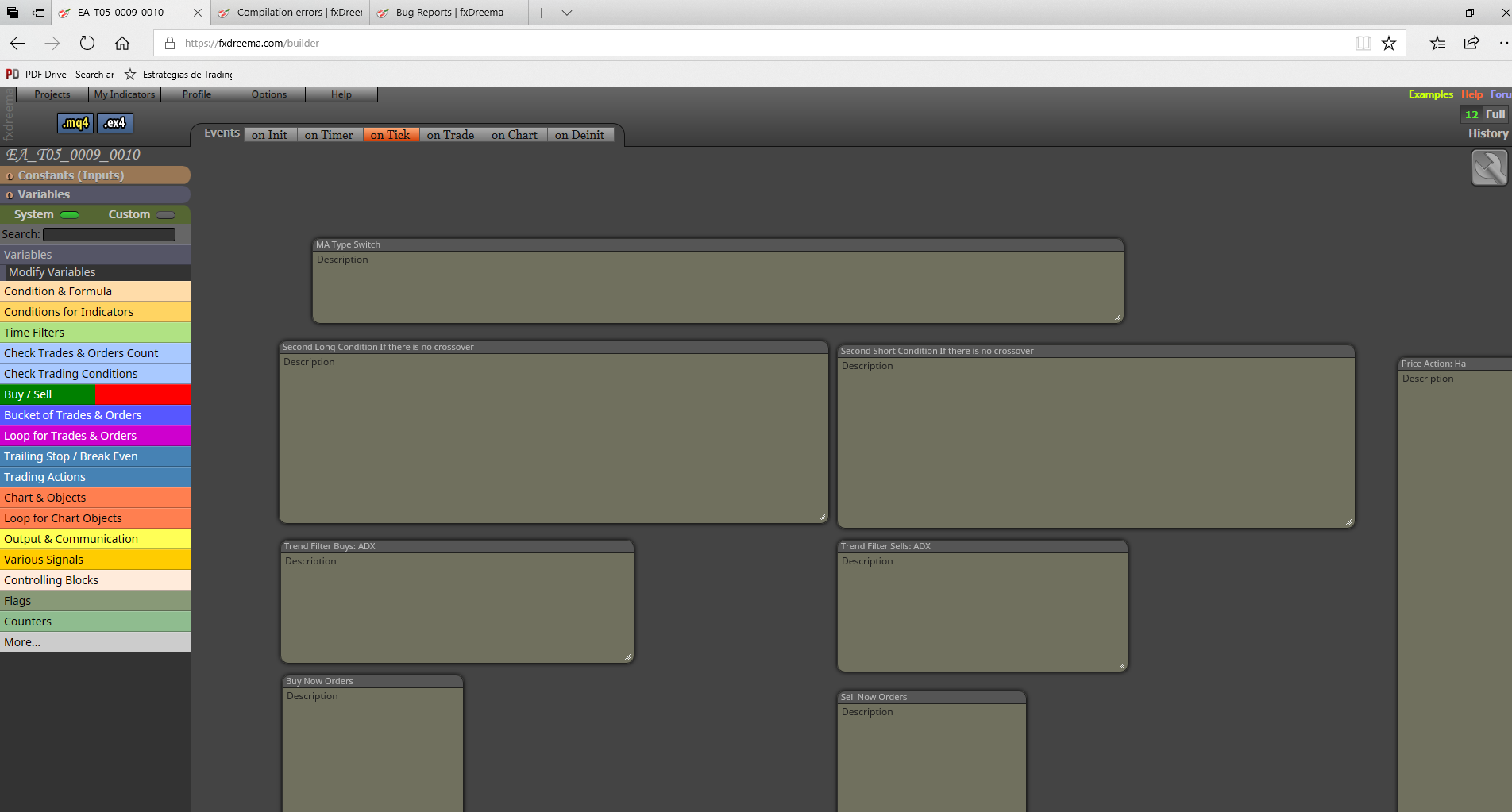This screenshot has height=812, width=1512.
Task: Switch to Compilation errors browser tab
Action: tap(291, 13)
